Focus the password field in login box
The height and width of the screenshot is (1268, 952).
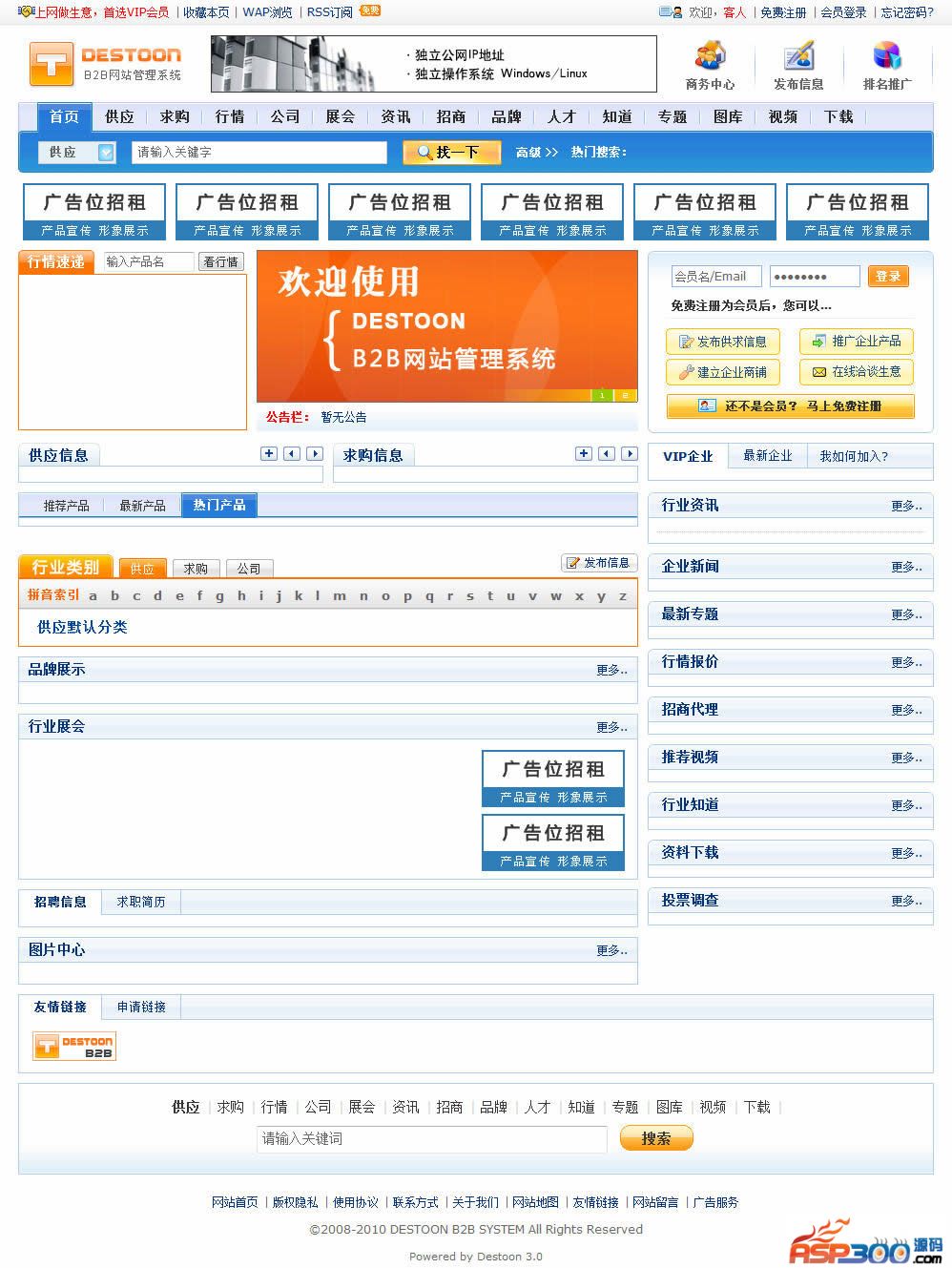coord(815,277)
